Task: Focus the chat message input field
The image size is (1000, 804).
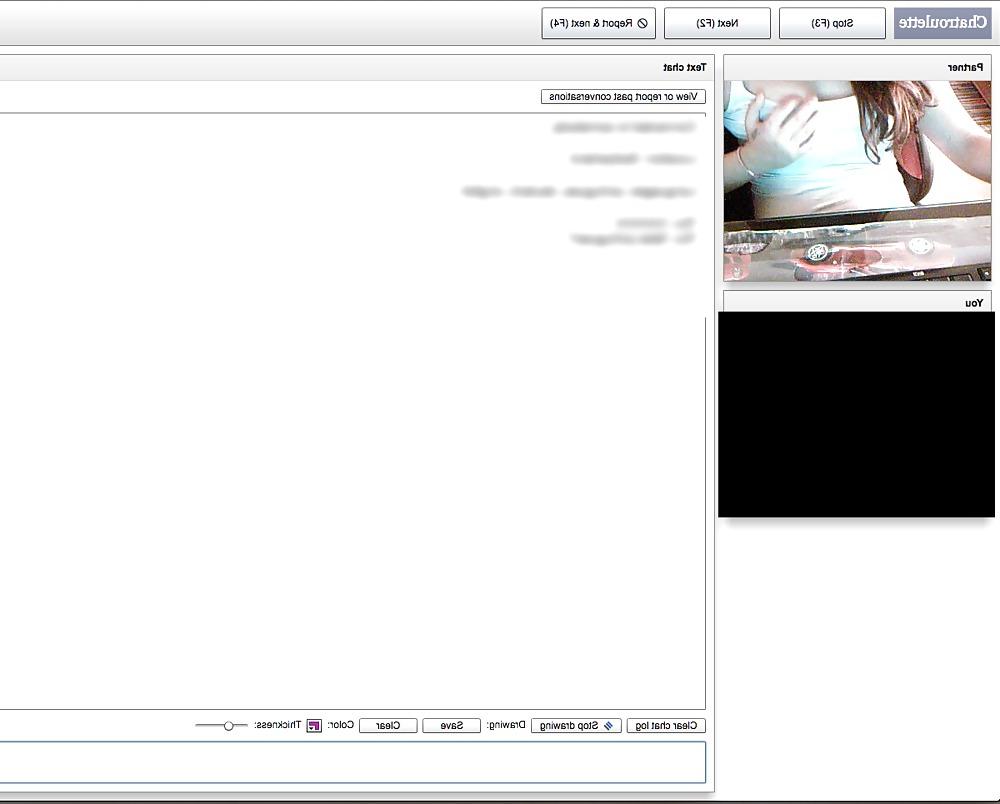Action: pos(353,762)
